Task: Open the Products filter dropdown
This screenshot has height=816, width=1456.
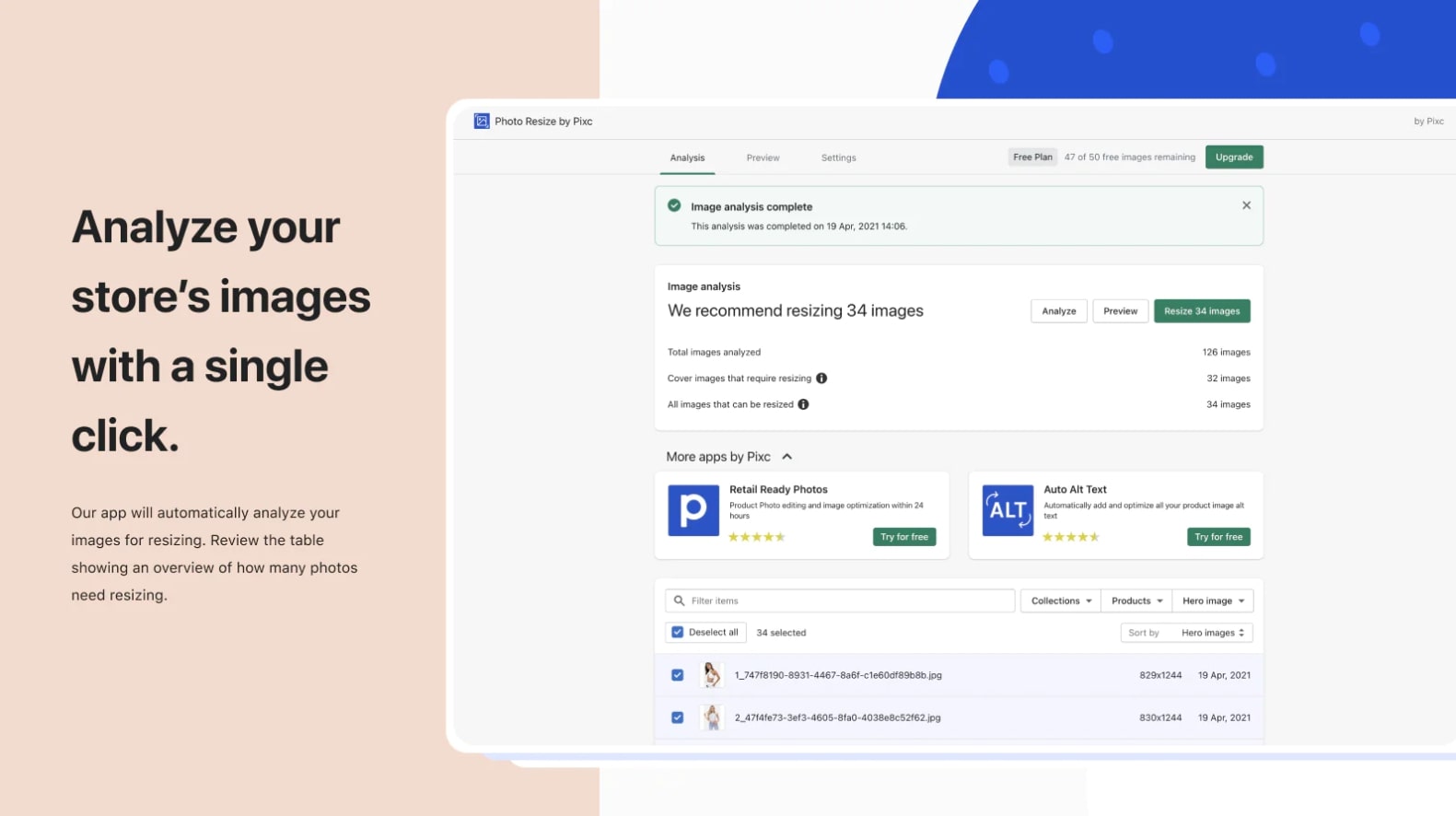Action: 1136,600
